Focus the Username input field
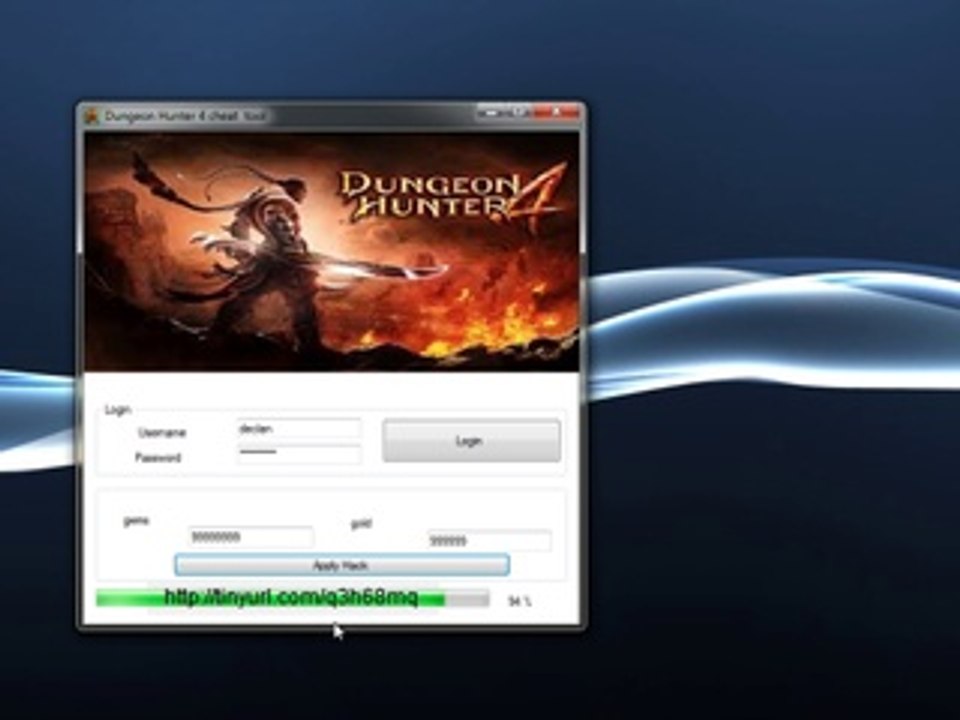 (299, 429)
